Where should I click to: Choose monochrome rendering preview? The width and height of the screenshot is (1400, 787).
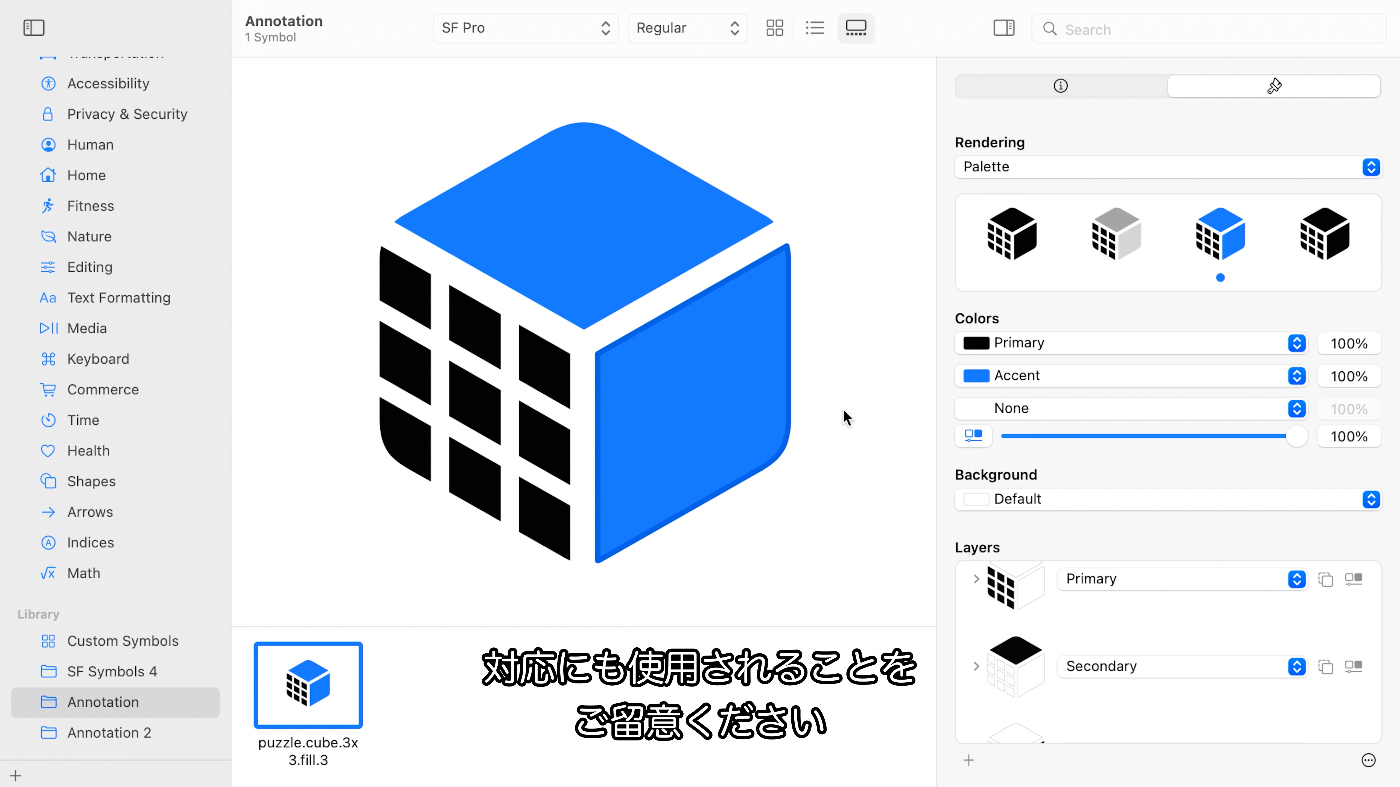coord(1012,234)
